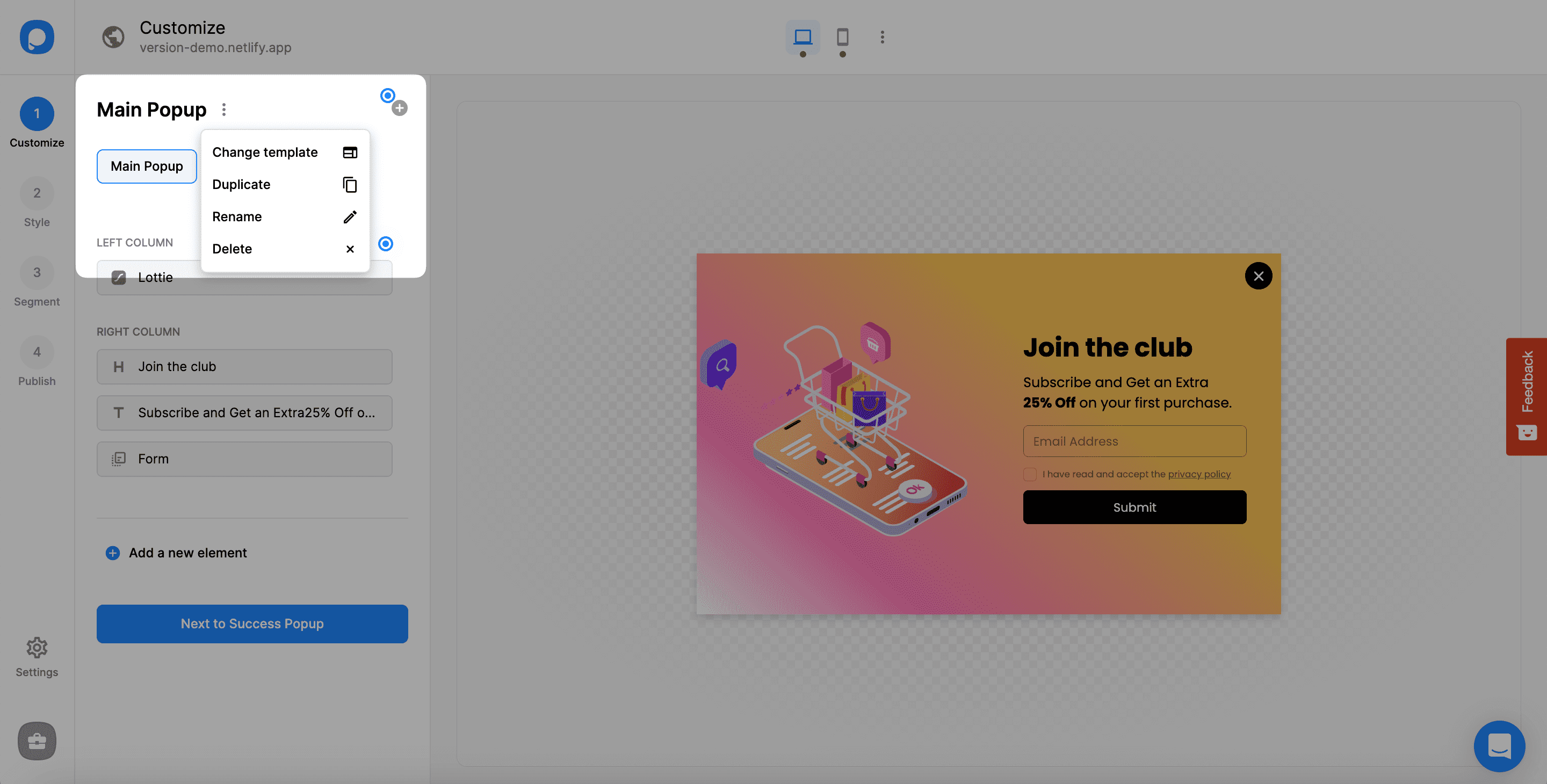
Task: Click the blue radio button near LEFT COLUMN
Action: (x=385, y=244)
